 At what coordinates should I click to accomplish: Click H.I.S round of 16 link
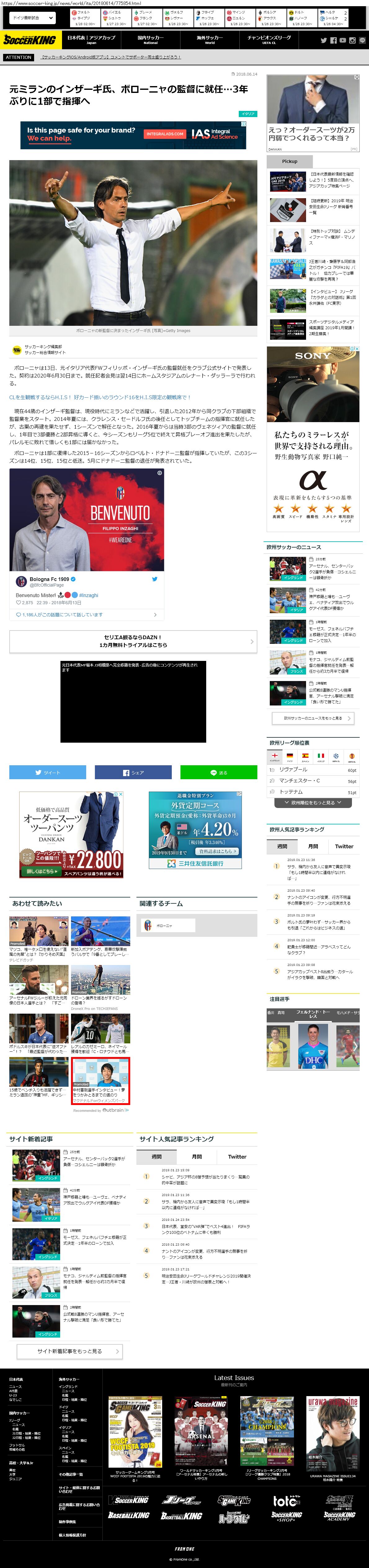pos(100,397)
